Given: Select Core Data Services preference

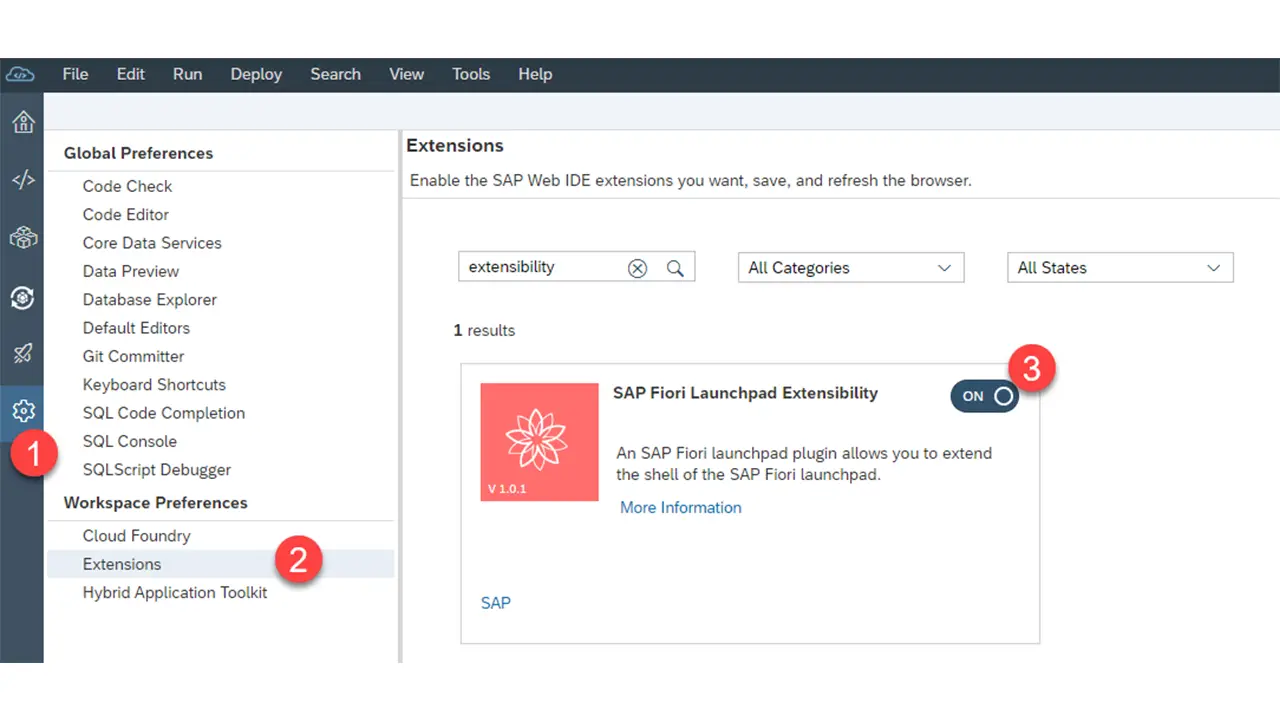Looking at the screenshot, I should coord(152,243).
